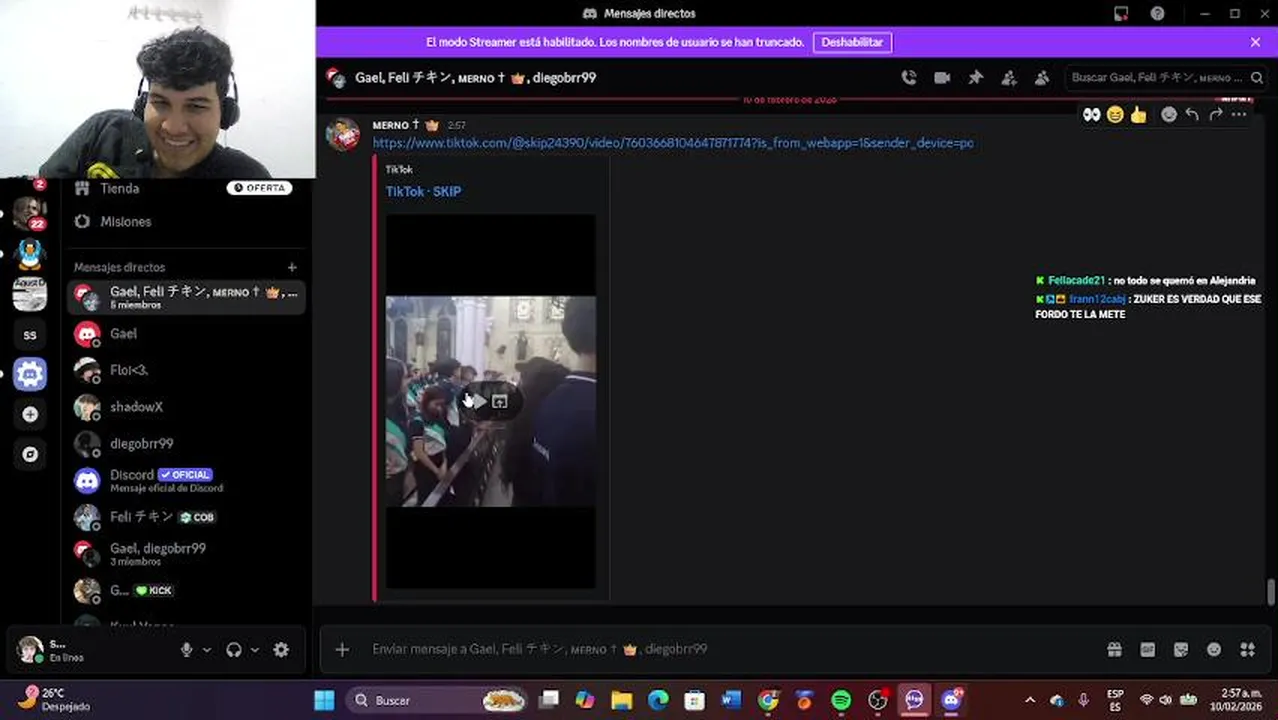Click the taskbar weather widget 26°C

(55, 699)
